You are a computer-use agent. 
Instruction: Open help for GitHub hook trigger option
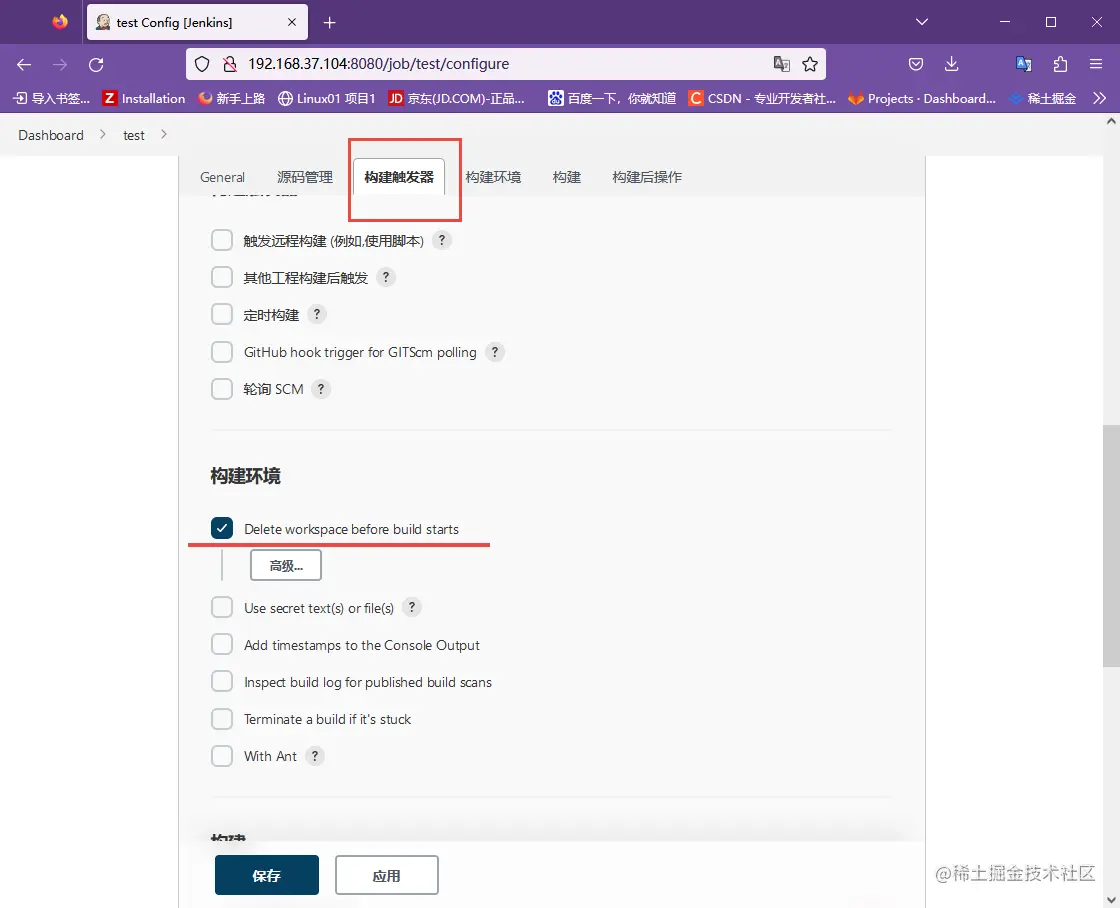click(x=494, y=352)
